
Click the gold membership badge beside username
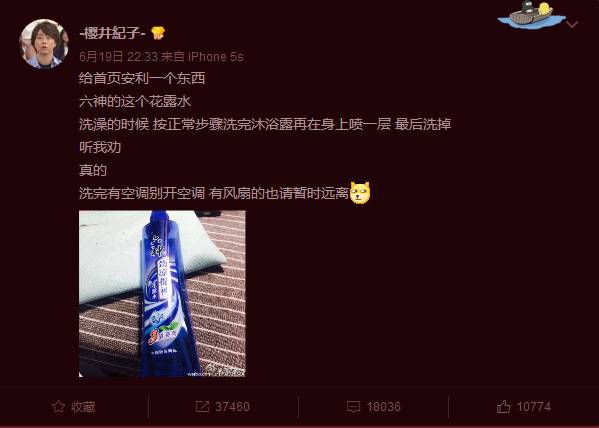(157, 33)
